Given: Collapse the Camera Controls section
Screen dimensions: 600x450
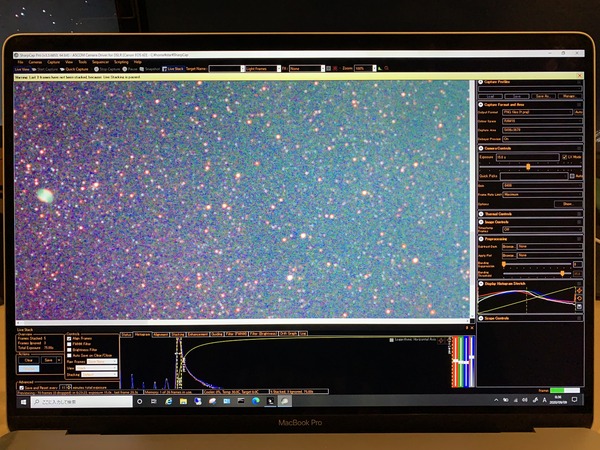Looking at the screenshot, I should pos(481,148).
